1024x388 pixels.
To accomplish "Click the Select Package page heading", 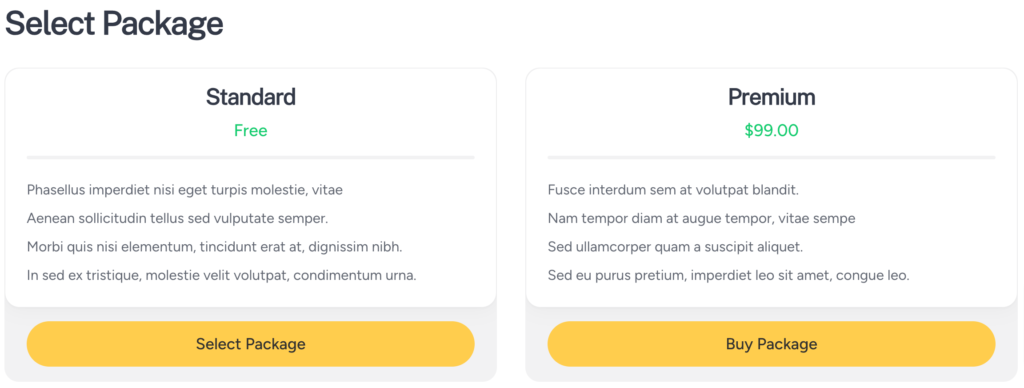I will point(114,24).
